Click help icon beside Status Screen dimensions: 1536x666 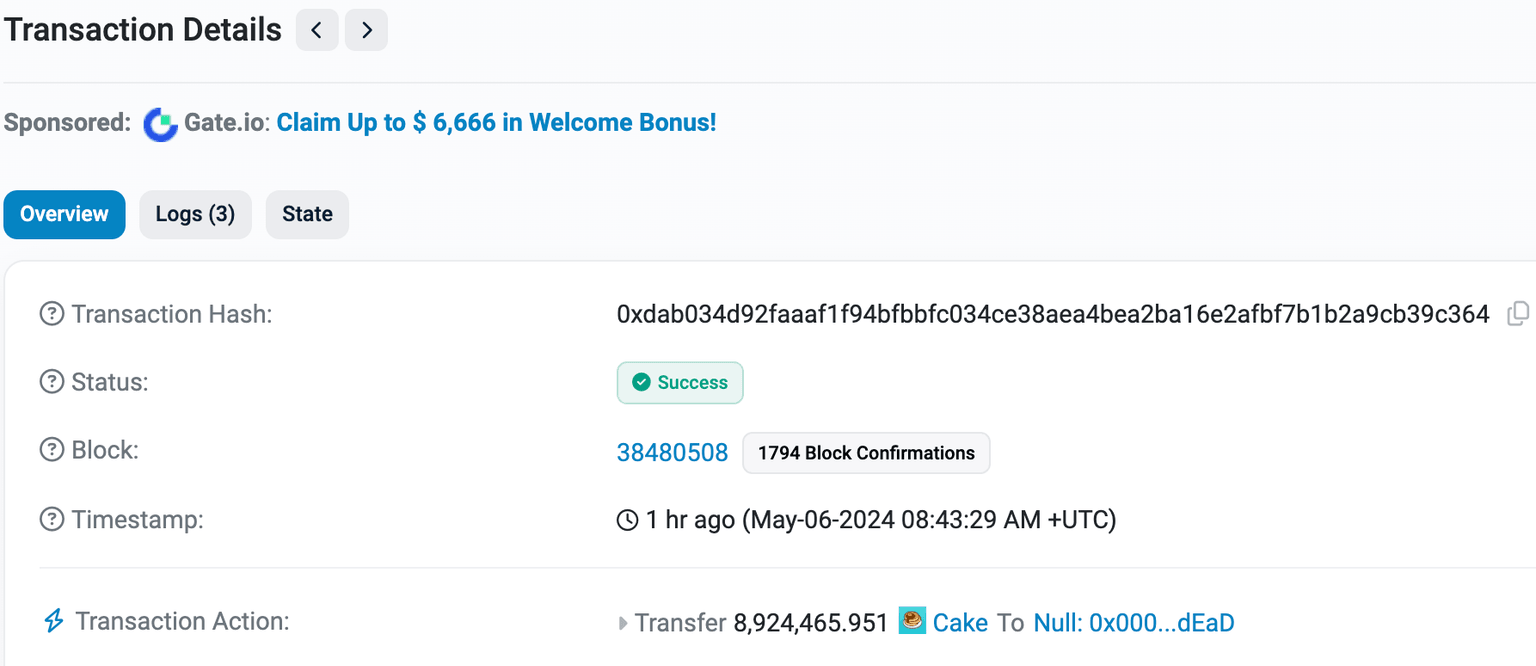point(51,382)
